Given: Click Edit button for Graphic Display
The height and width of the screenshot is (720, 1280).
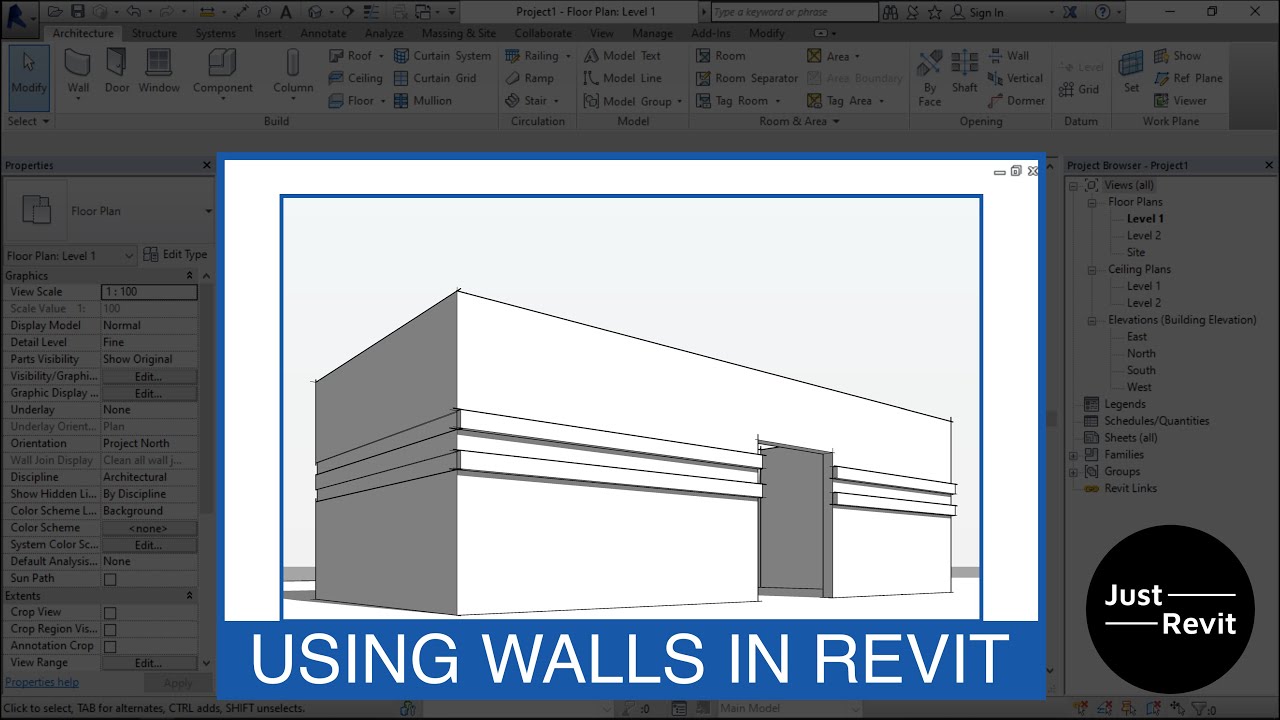Looking at the screenshot, I should click(149, 393).
